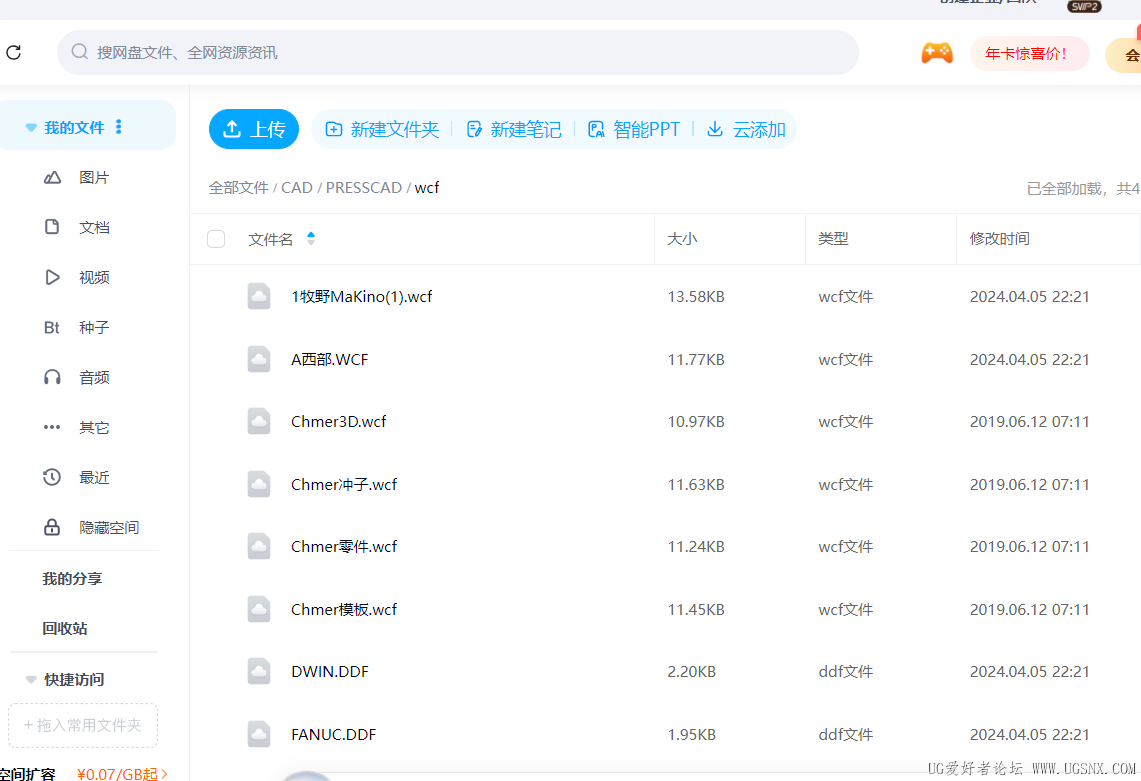
Task: Sort by 文件名 using the sort arrow
Action: coord(311,238)
